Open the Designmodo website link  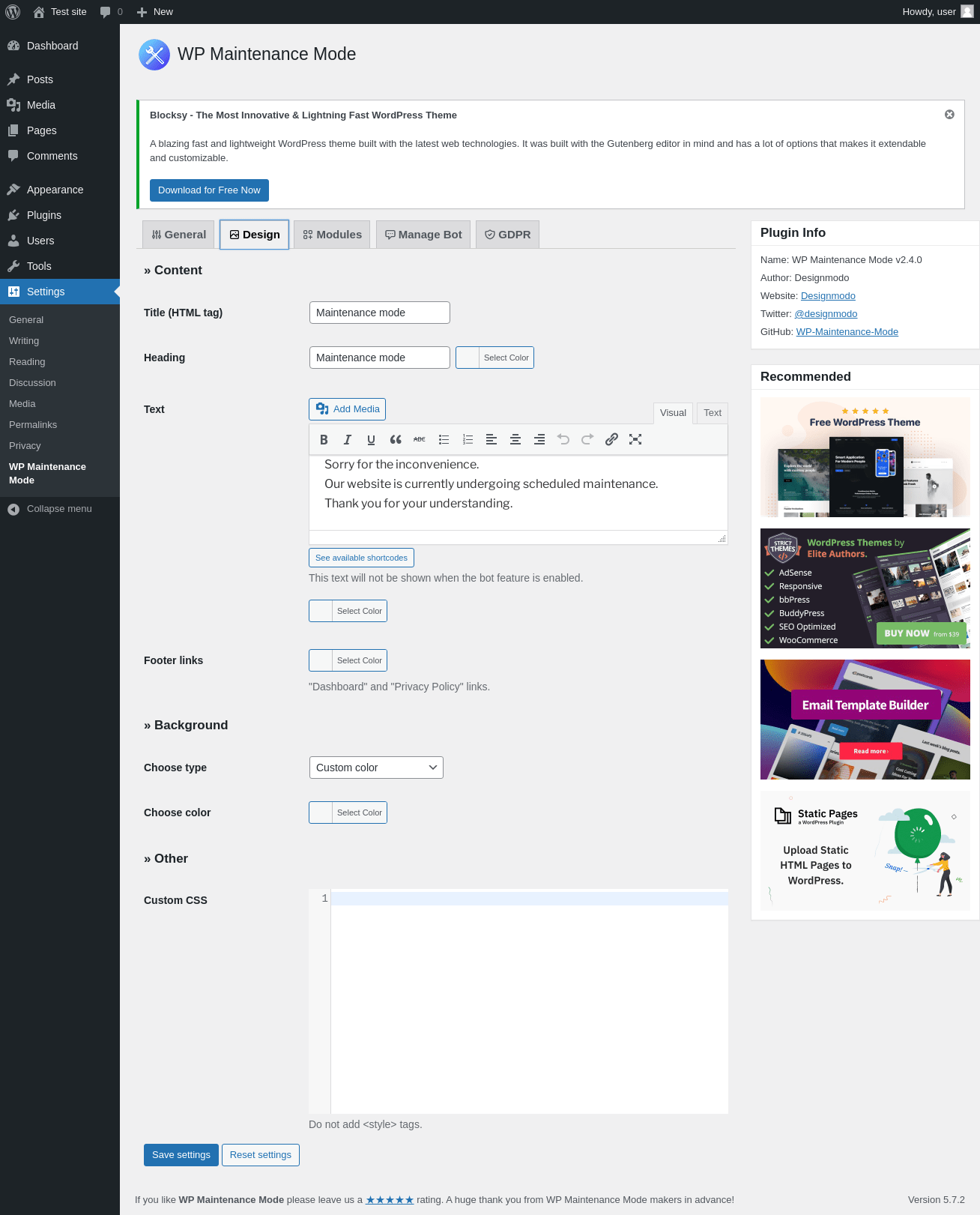click(x=828, y=296)
